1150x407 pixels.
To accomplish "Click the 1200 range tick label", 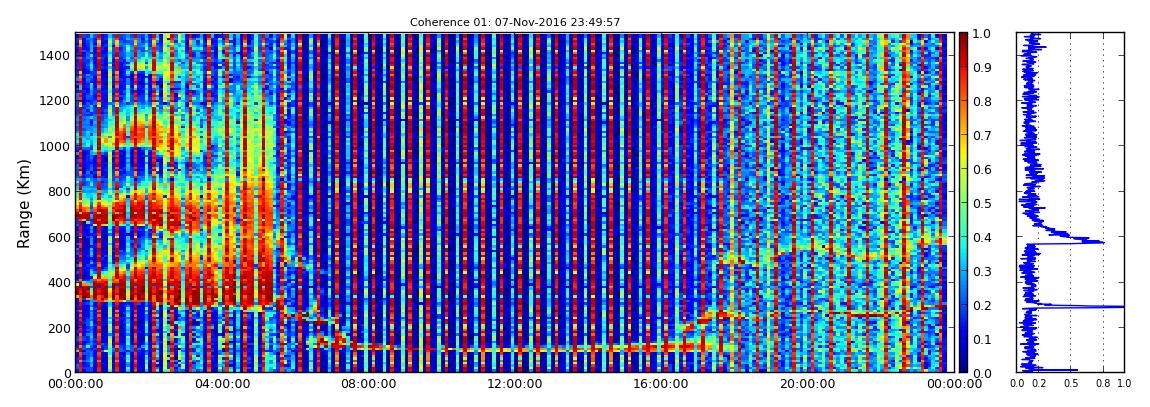I will pos(53,100).
